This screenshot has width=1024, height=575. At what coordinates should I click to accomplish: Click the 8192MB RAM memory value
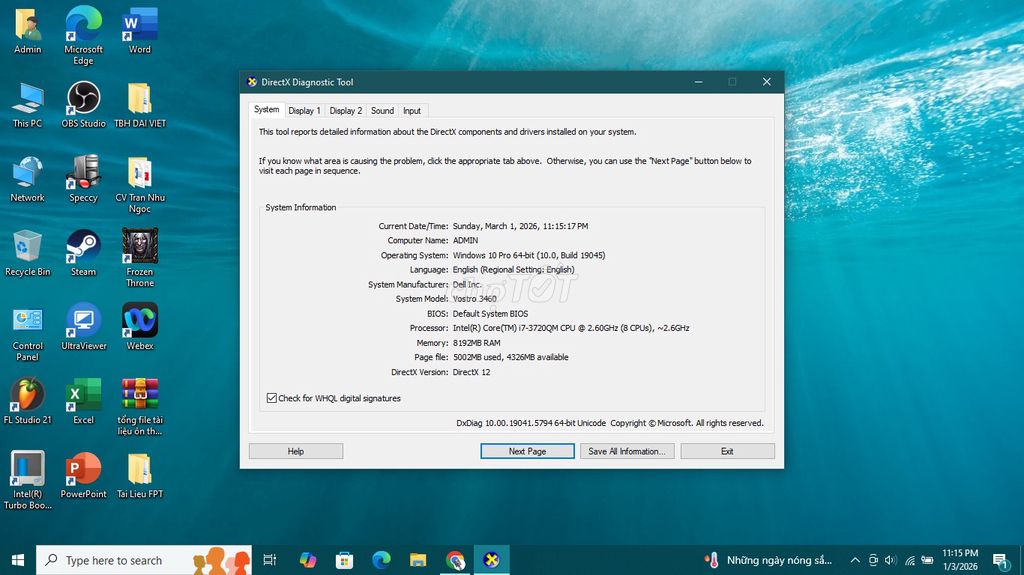477,342
